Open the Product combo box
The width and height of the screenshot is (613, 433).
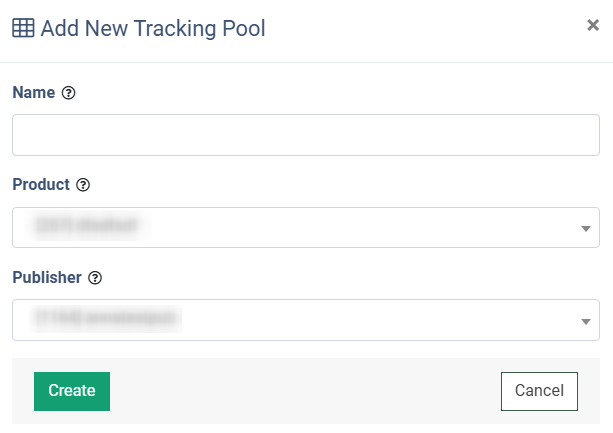click(306, 227)
